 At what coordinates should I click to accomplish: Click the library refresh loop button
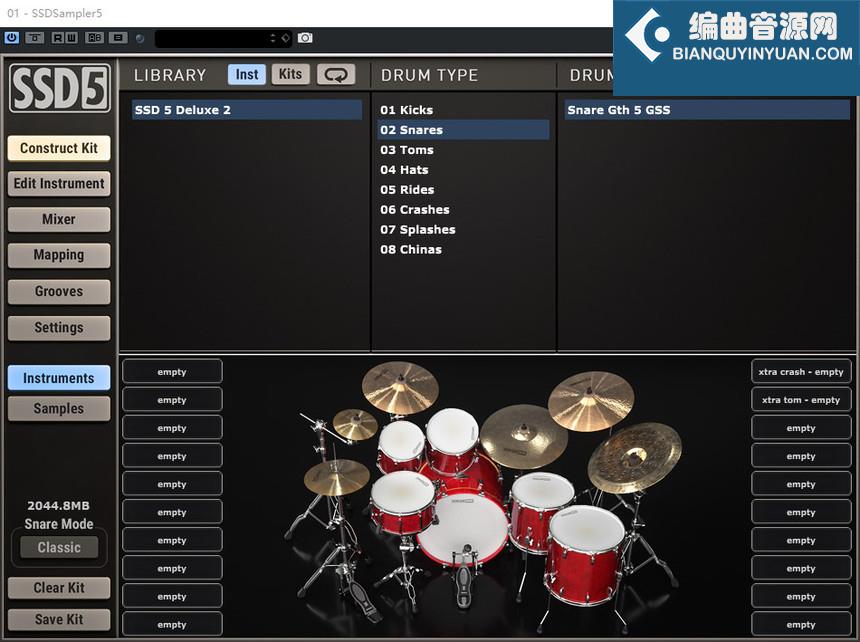tap(336, 75)
